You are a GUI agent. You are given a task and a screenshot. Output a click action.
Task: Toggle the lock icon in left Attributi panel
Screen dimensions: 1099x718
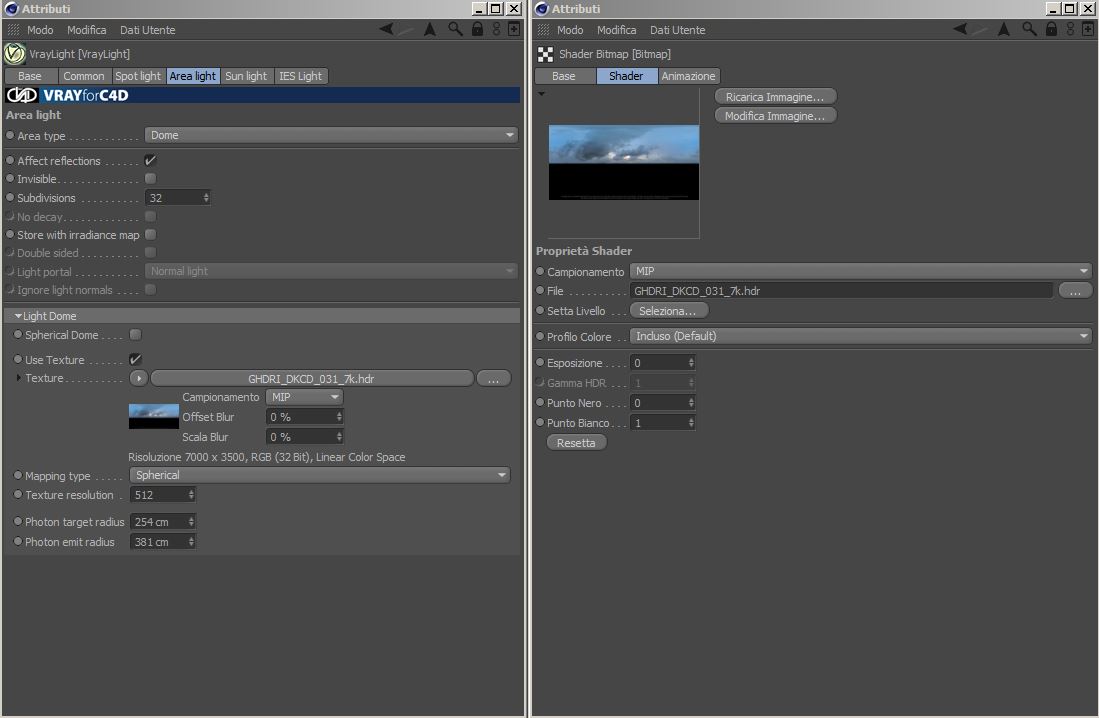[477, 29]
